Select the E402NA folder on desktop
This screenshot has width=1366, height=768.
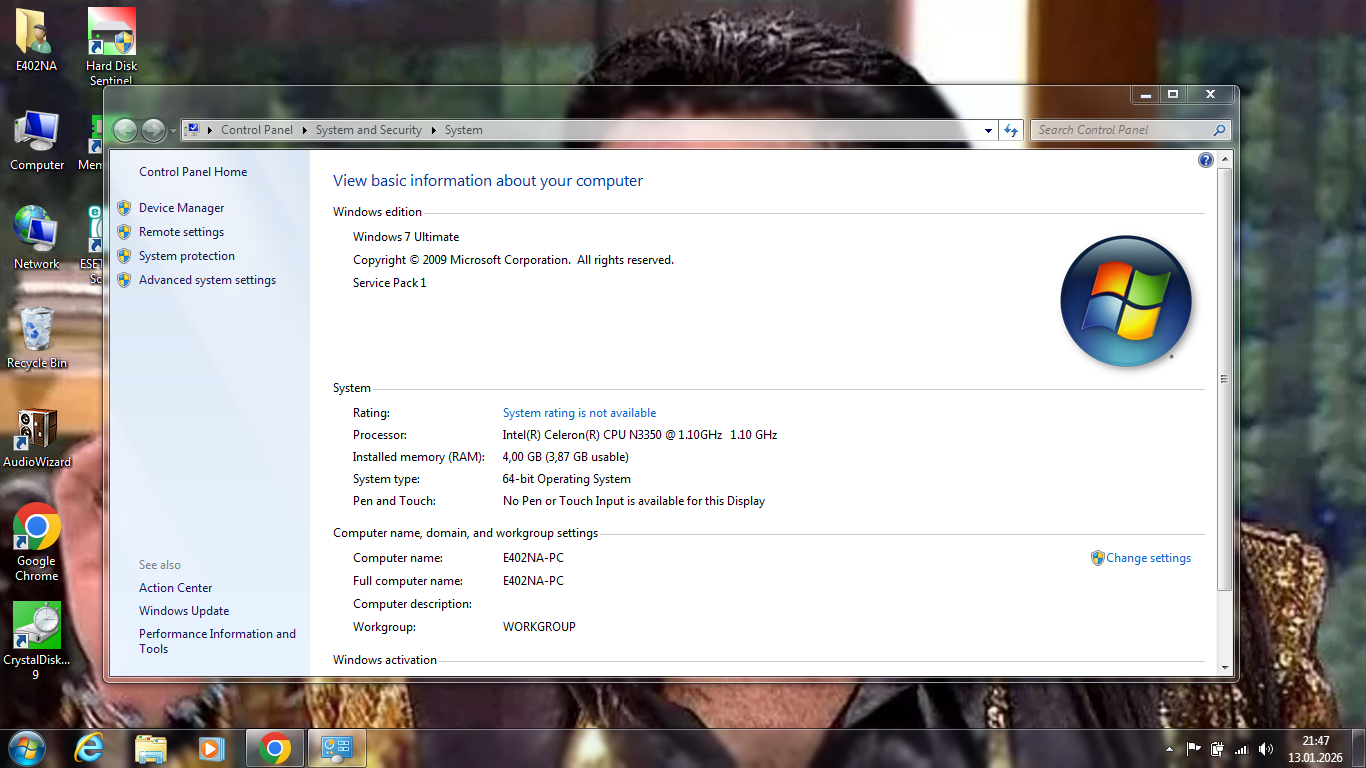click(36, 40)
